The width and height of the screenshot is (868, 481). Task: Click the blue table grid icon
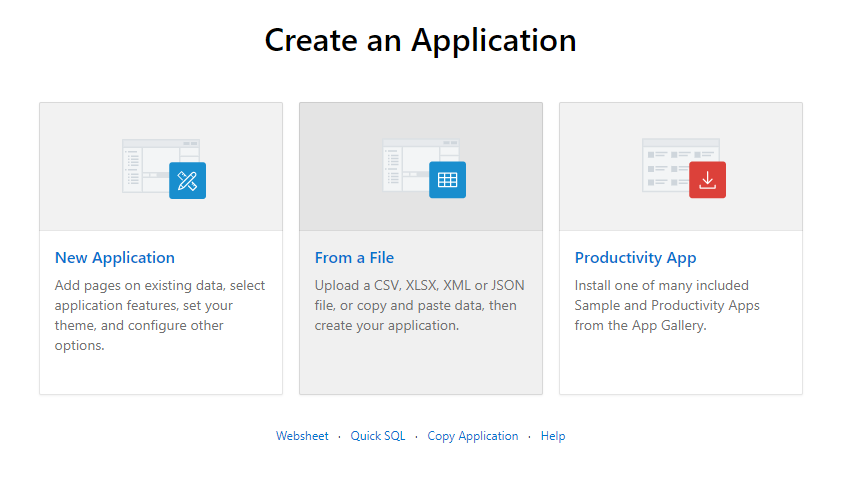[447, 180]
